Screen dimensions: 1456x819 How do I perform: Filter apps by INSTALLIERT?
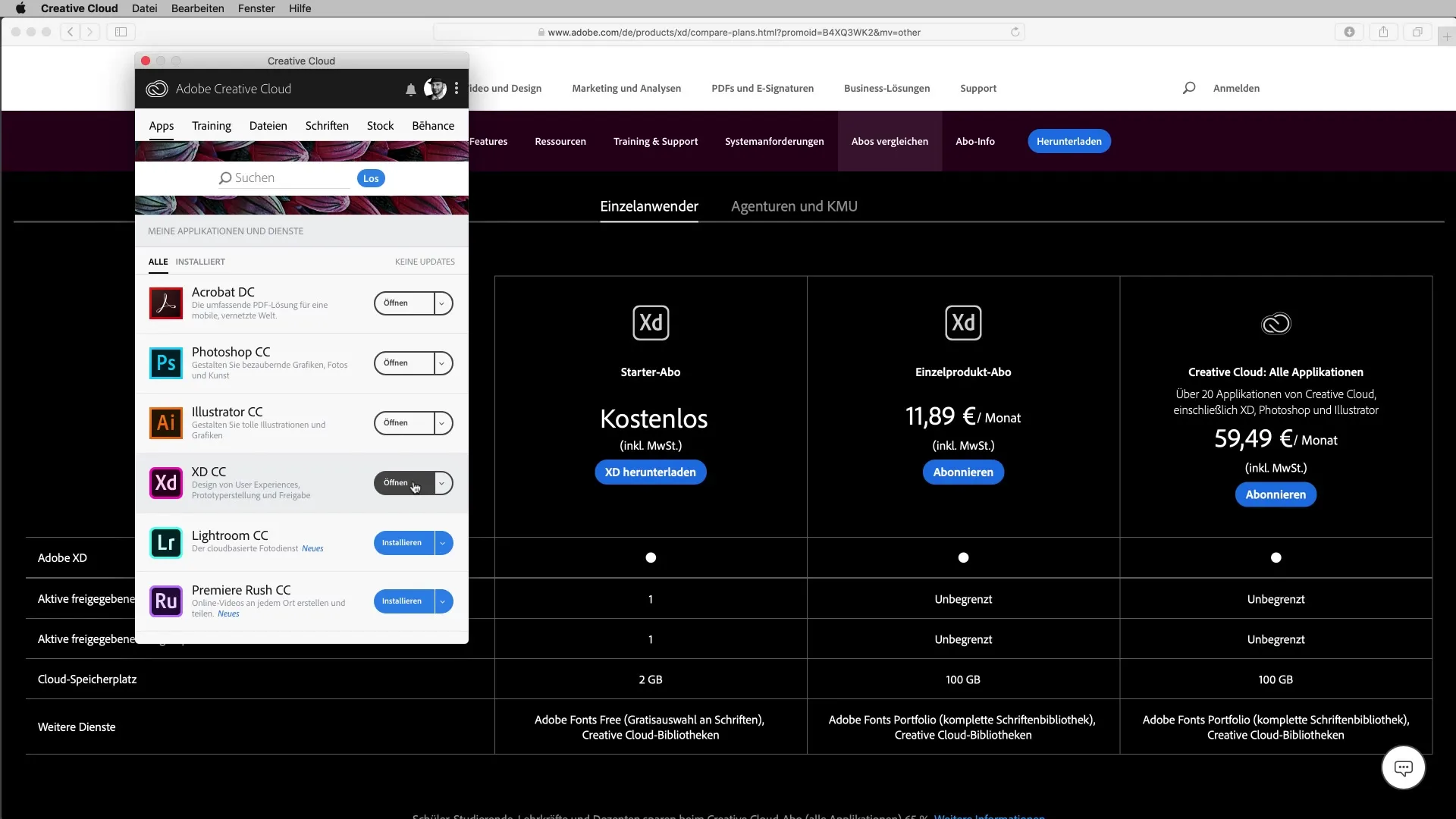(200, 262)
